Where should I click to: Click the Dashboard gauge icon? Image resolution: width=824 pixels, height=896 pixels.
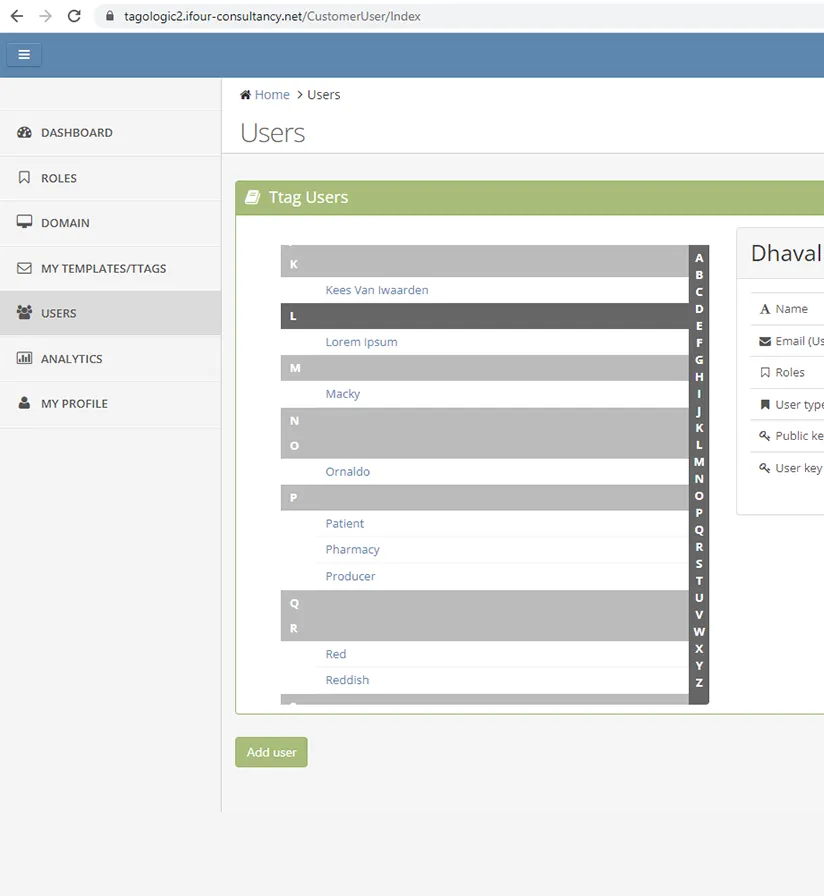25,132
